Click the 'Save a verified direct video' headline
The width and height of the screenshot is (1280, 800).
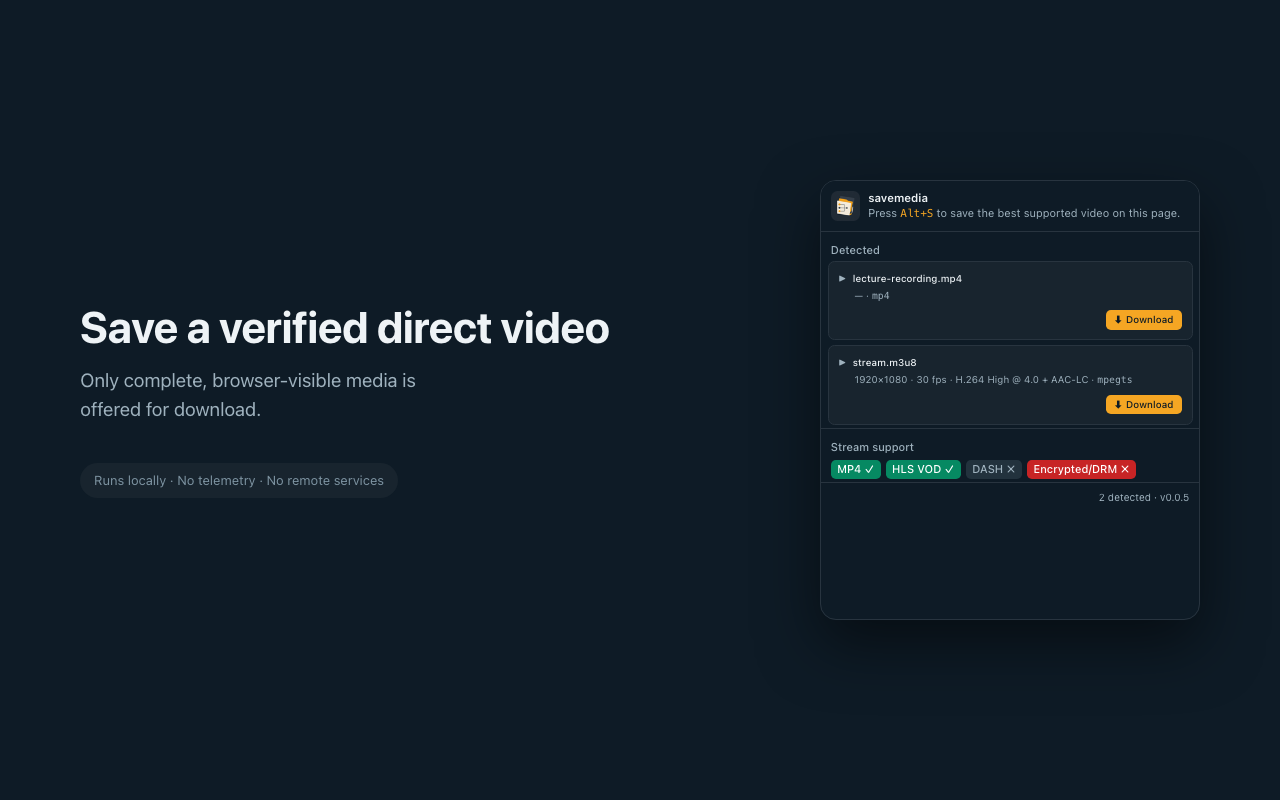point(345,328)
